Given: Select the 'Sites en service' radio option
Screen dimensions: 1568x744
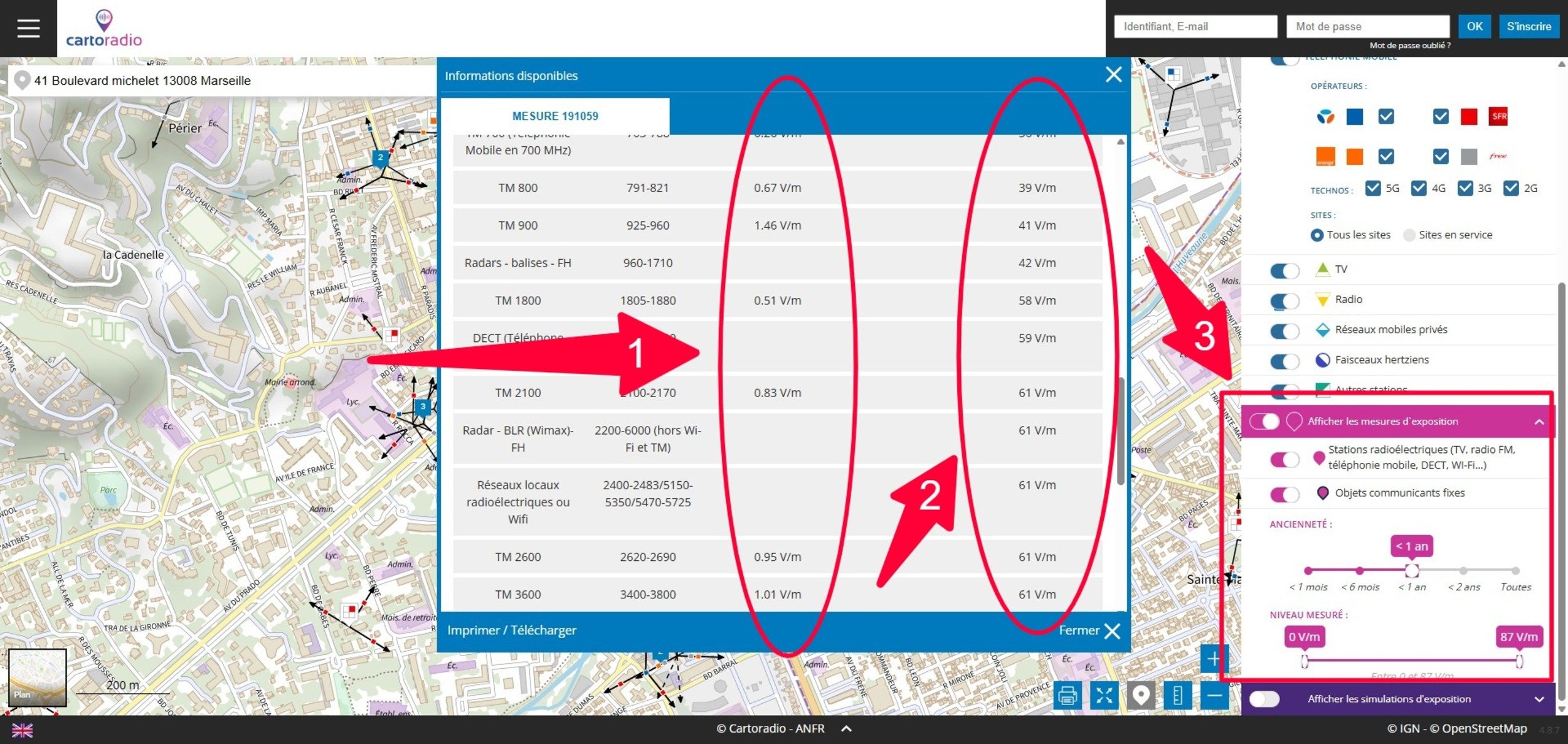Looking at the screenshot, I should click(x=1409, y=235).
